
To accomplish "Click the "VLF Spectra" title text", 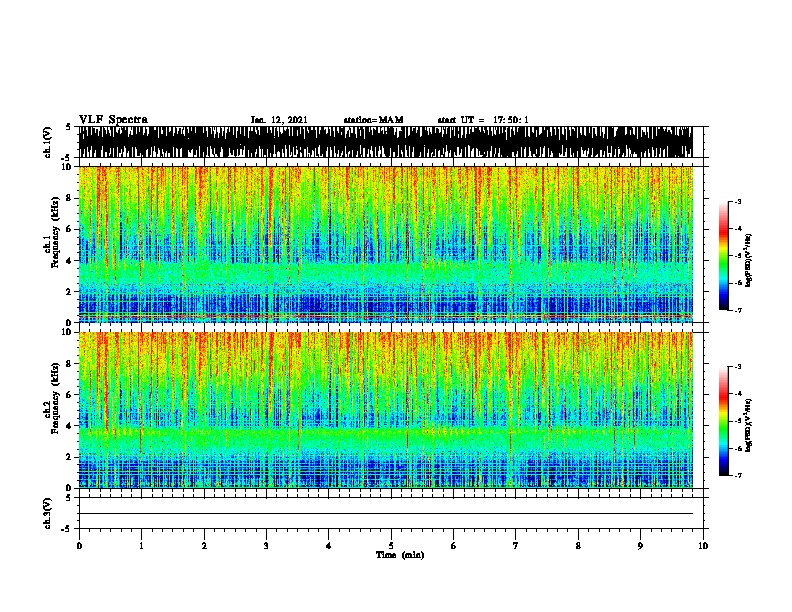I will tap(113, 120).
